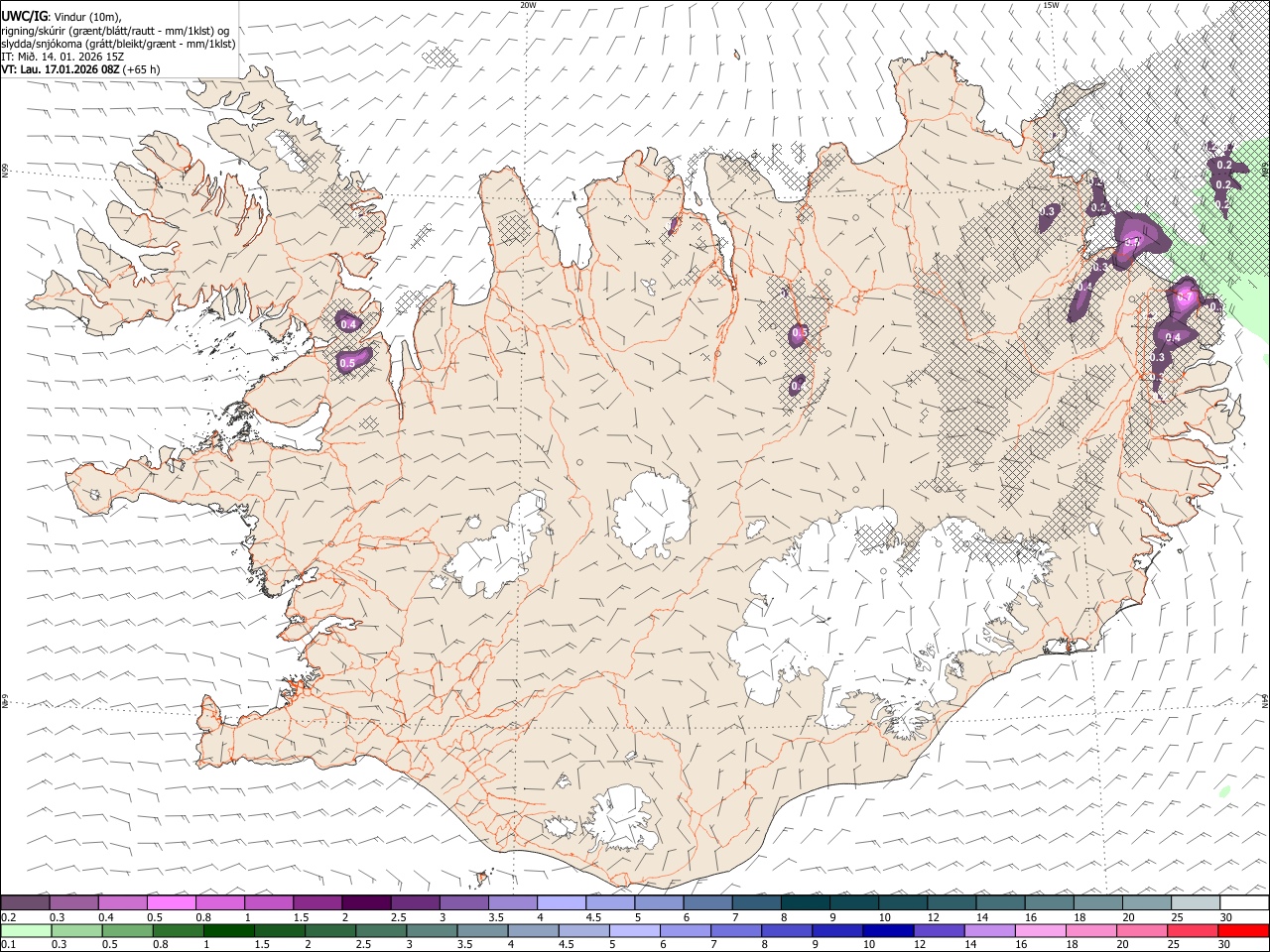Select the dark teal 8–9 snow legend swatch
Viewport: 1270px width, 952px height.
click(x=806, y=902)
